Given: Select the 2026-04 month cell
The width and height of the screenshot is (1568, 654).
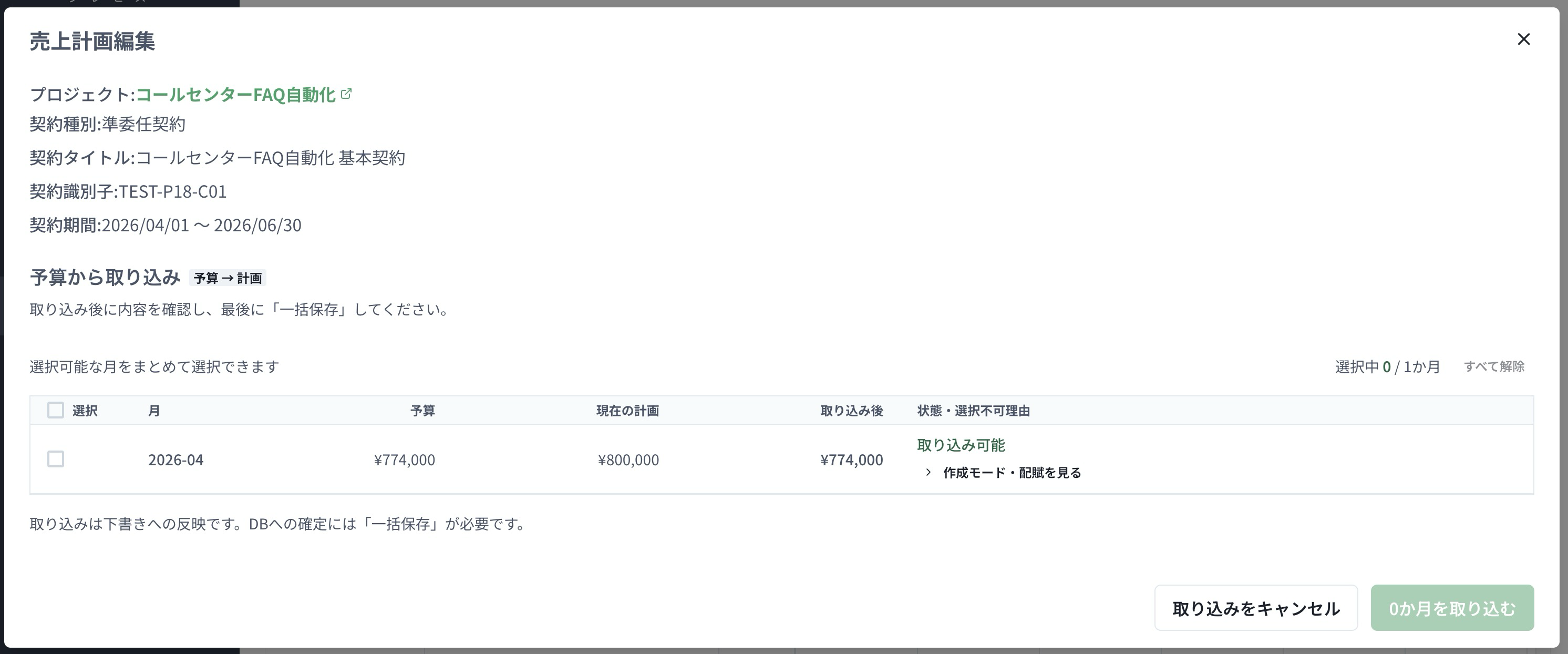Looking at the screenshot, I should point(176,460).
